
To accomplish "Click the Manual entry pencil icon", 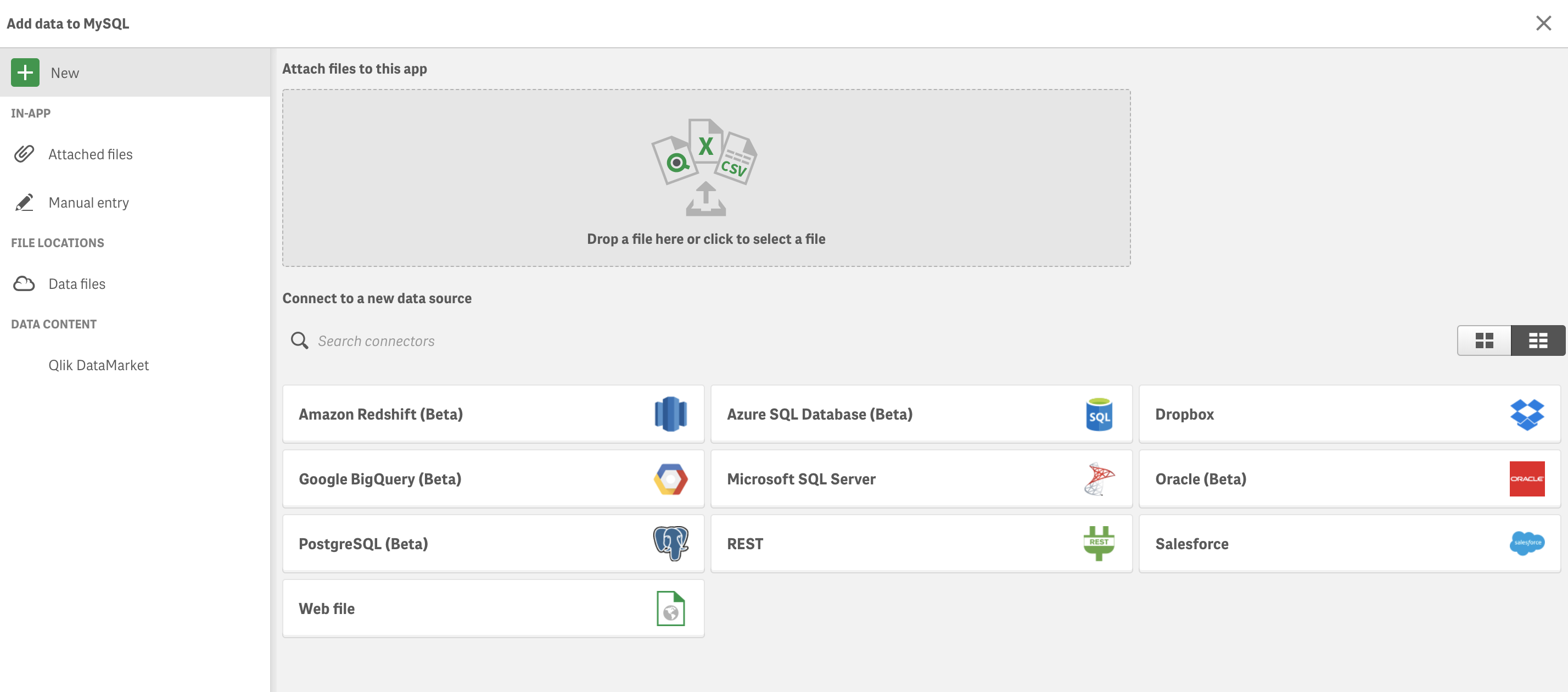I will 24,202.
